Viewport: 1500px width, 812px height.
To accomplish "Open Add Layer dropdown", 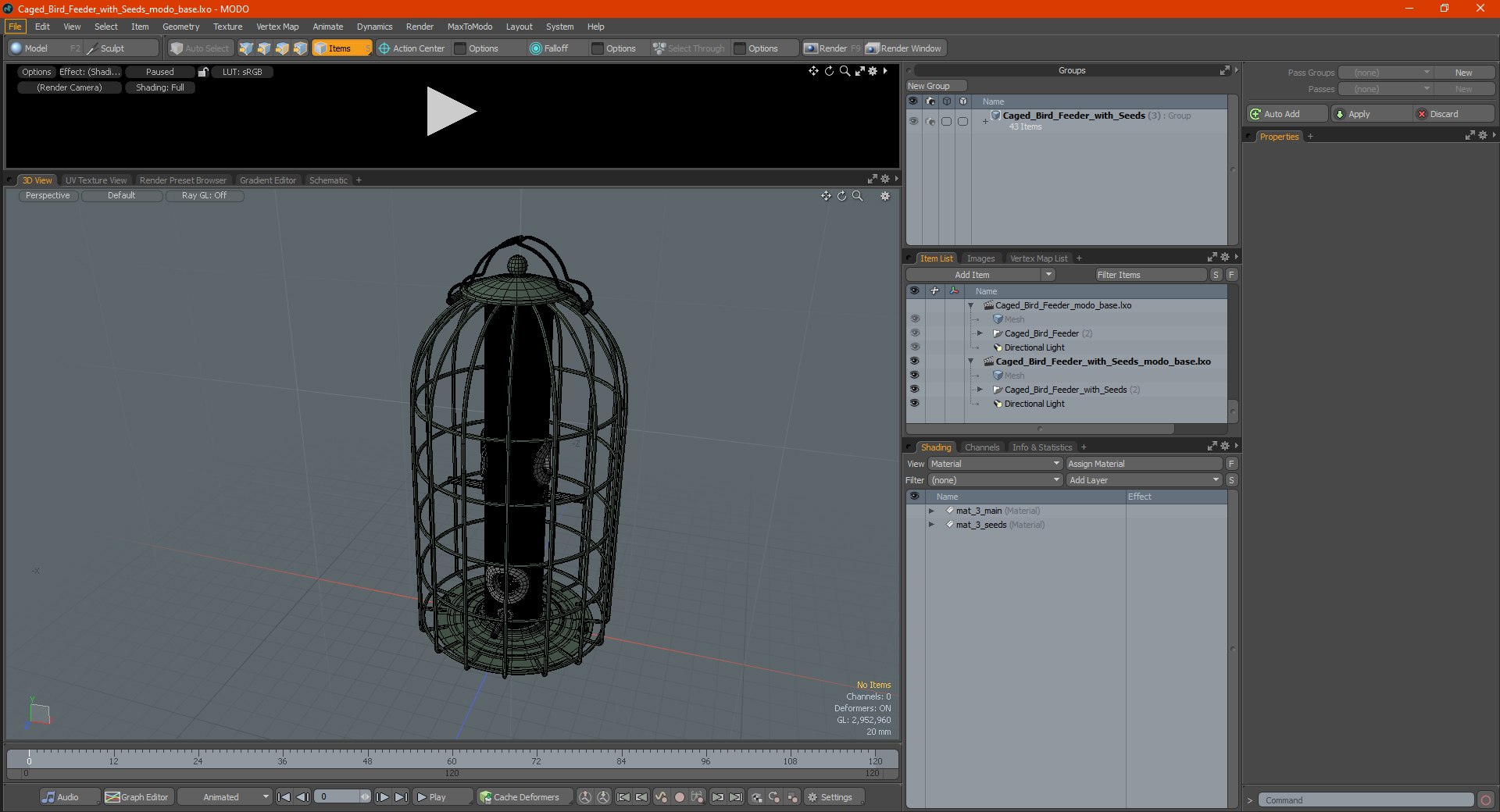I will coord(1144,480).
